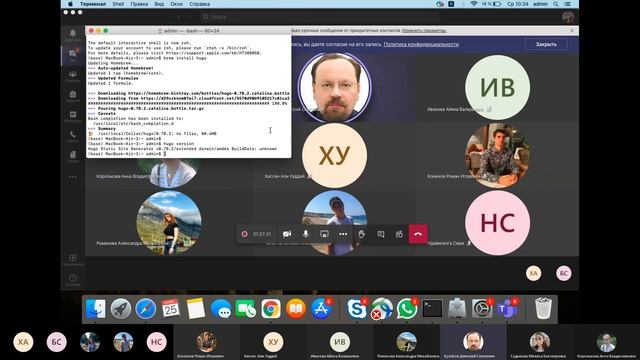Viewport: 640px width, 360px height.
Task: Open Chat in Teams sidebar
Action: click(73, 55)
